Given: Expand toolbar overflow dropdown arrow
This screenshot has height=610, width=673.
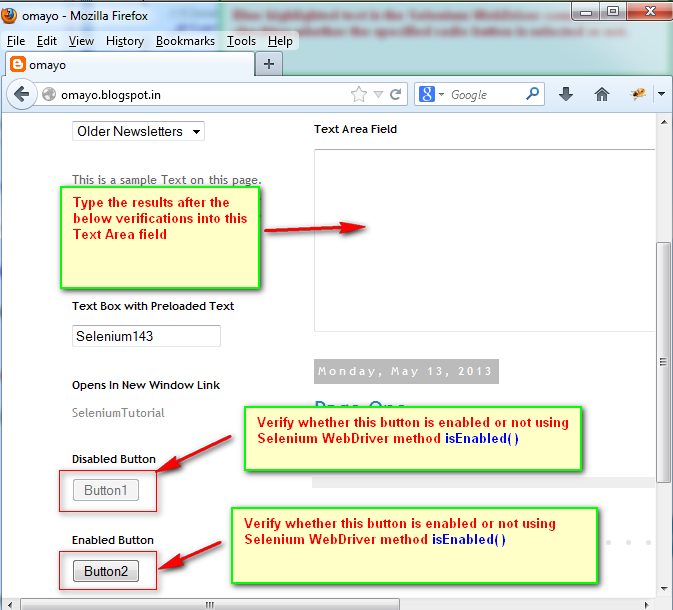Looking at the screenshot, I should pos(661,94).
